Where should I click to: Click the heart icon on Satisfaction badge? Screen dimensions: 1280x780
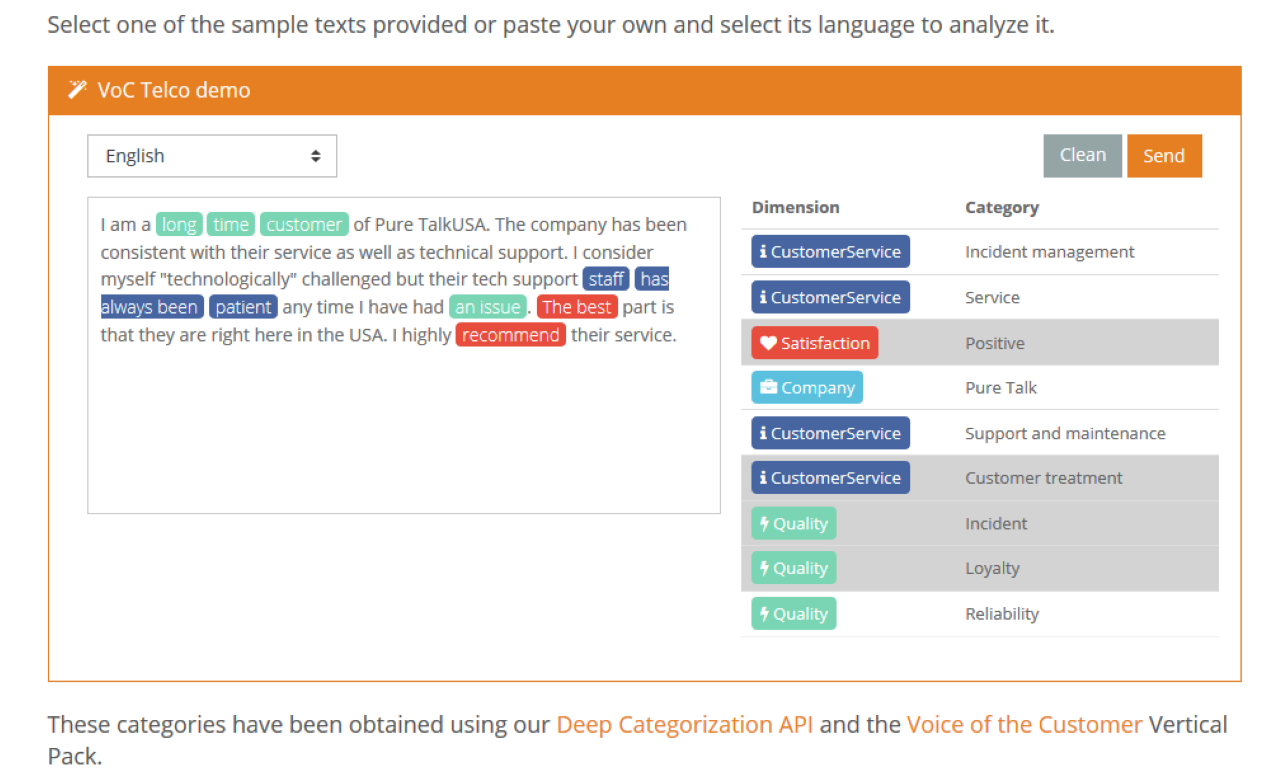[x=768, y=343]
